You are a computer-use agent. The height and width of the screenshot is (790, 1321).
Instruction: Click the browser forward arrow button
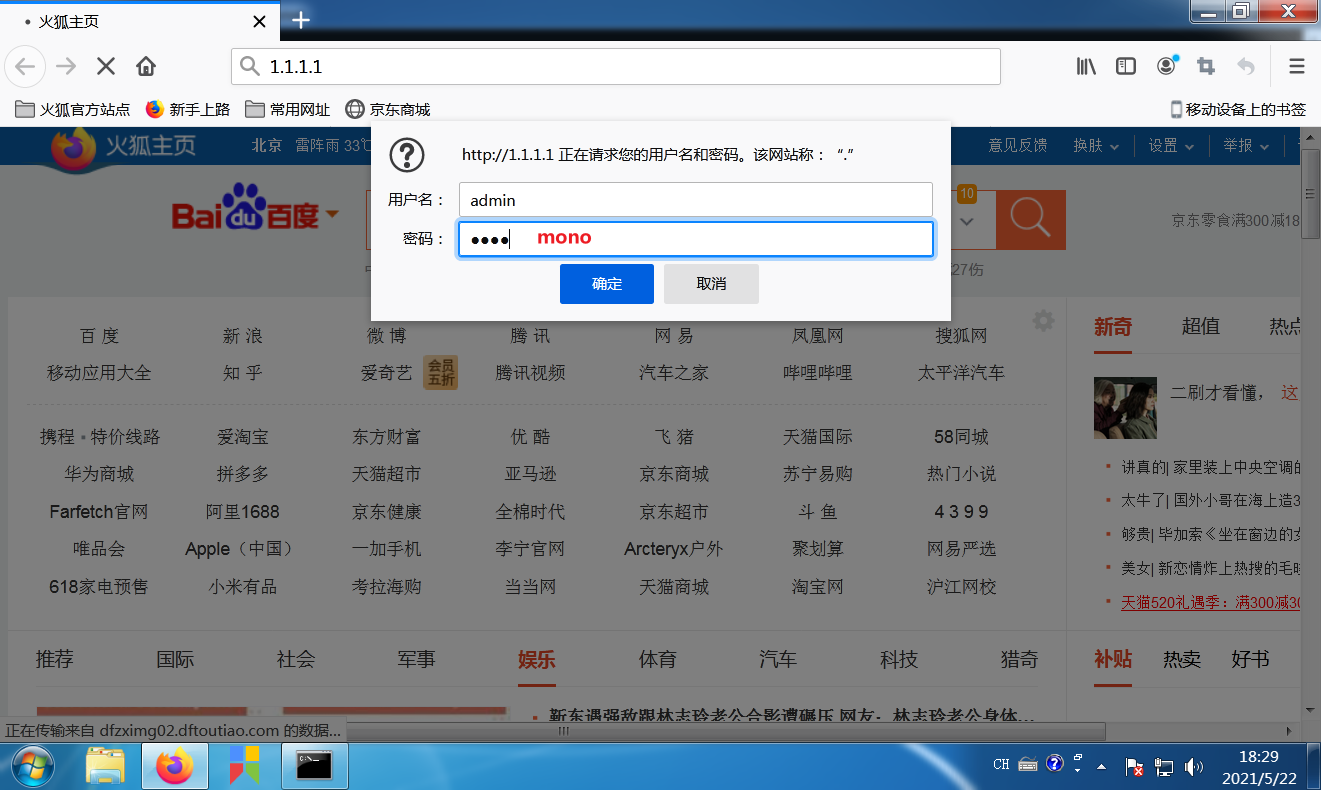point(66,67)
